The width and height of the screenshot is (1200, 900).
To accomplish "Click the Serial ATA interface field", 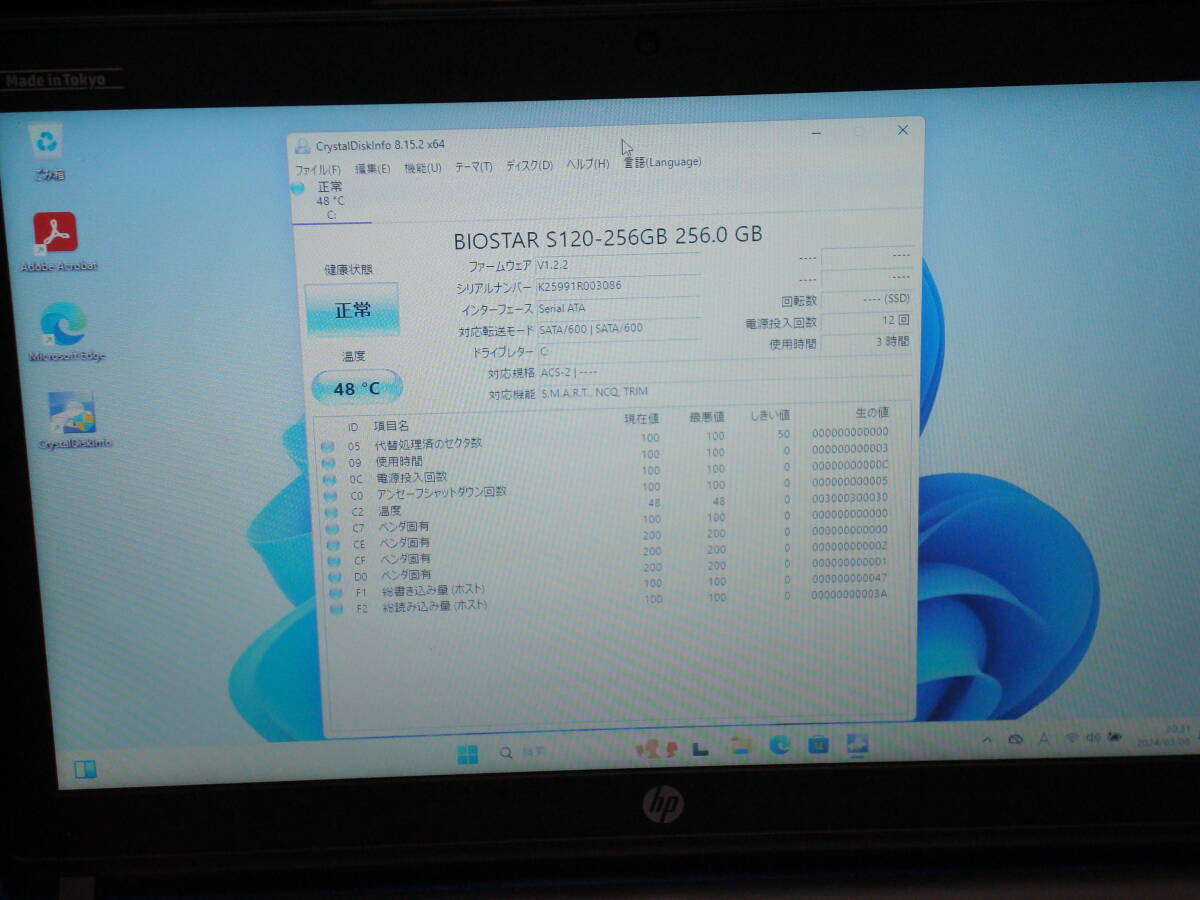I will click(x=617, y=307).
